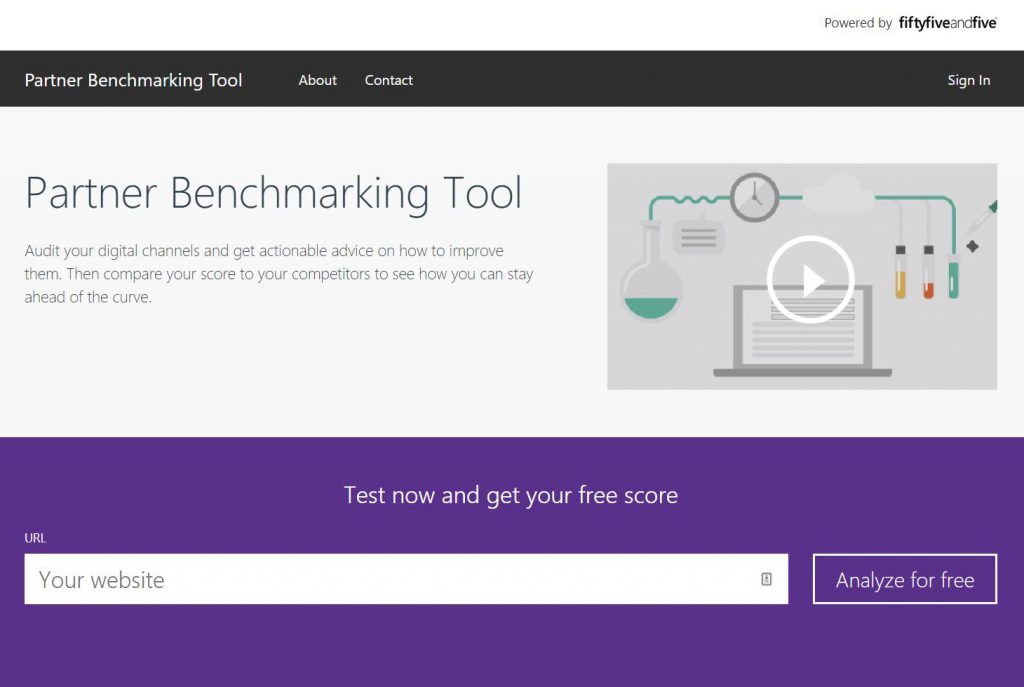Click the URL field label
The width and height of the screenshot is (1024, 687).
(x=35, y=538)
